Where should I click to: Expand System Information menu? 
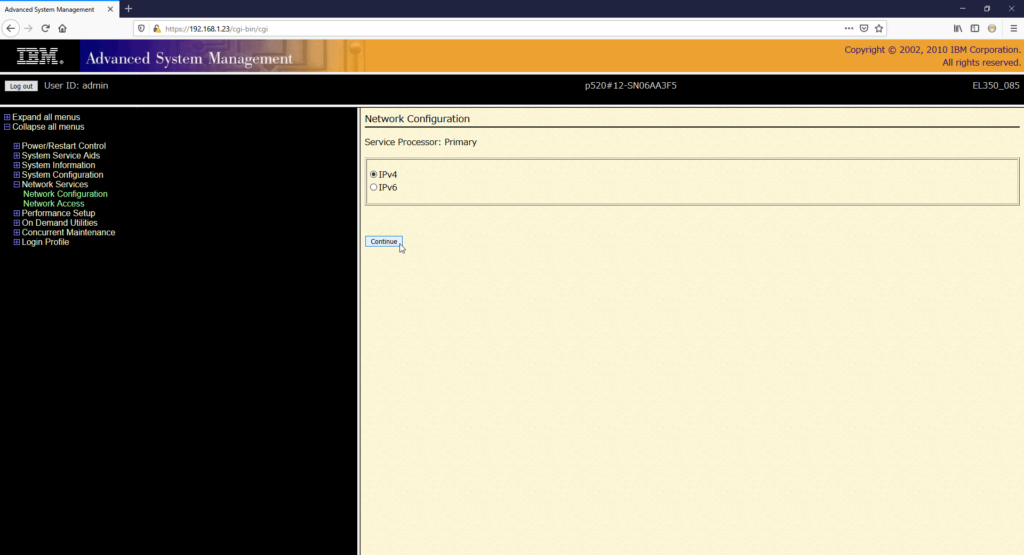[17, 165]
